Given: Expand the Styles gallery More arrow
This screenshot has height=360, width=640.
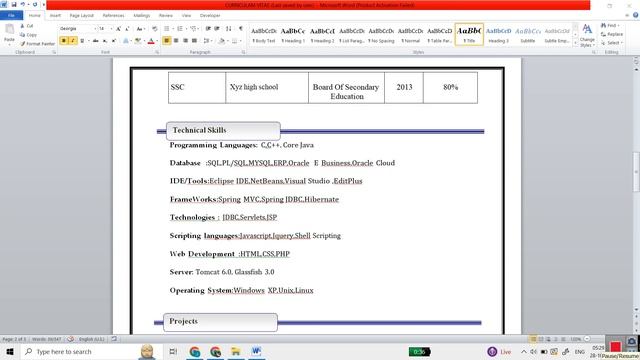Looking at the screenshot, I should [575, 42].
